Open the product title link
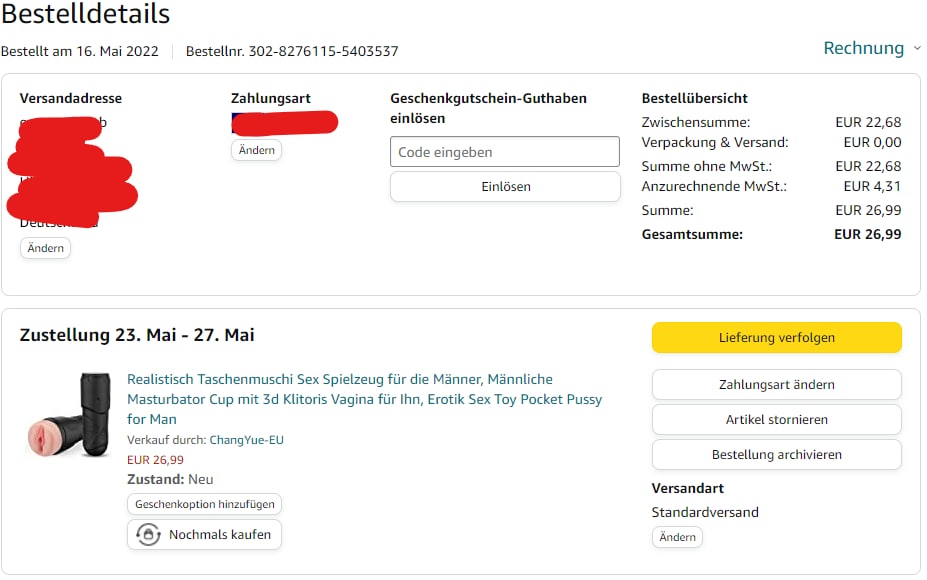Screen dimensions: 927x580 coord(364,399)
